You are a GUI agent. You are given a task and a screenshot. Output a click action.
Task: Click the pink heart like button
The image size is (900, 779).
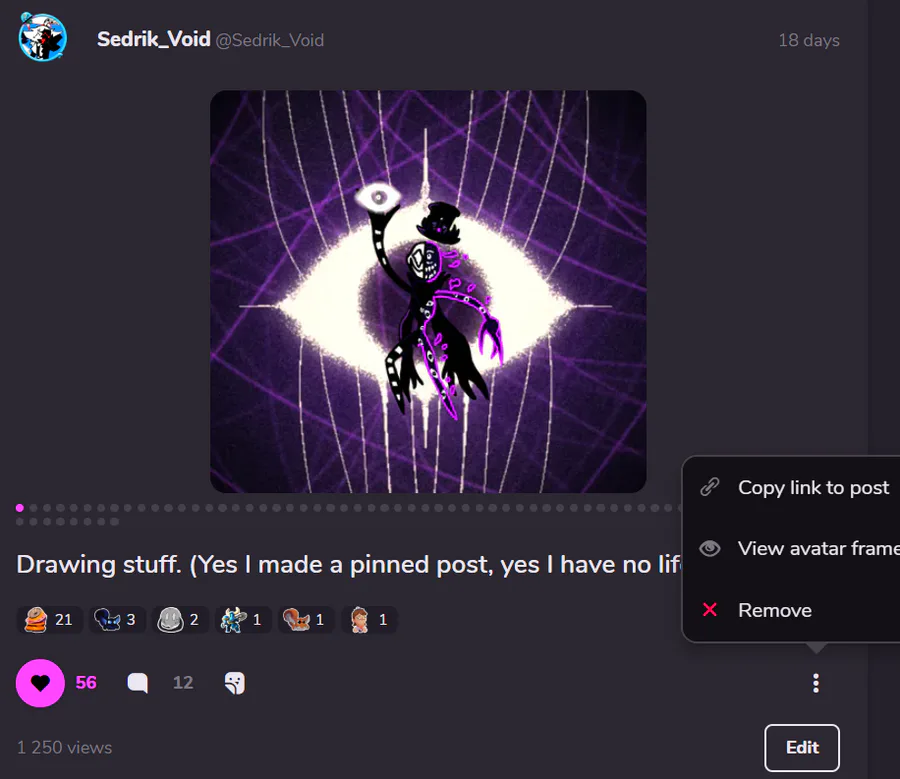point(40,683)
